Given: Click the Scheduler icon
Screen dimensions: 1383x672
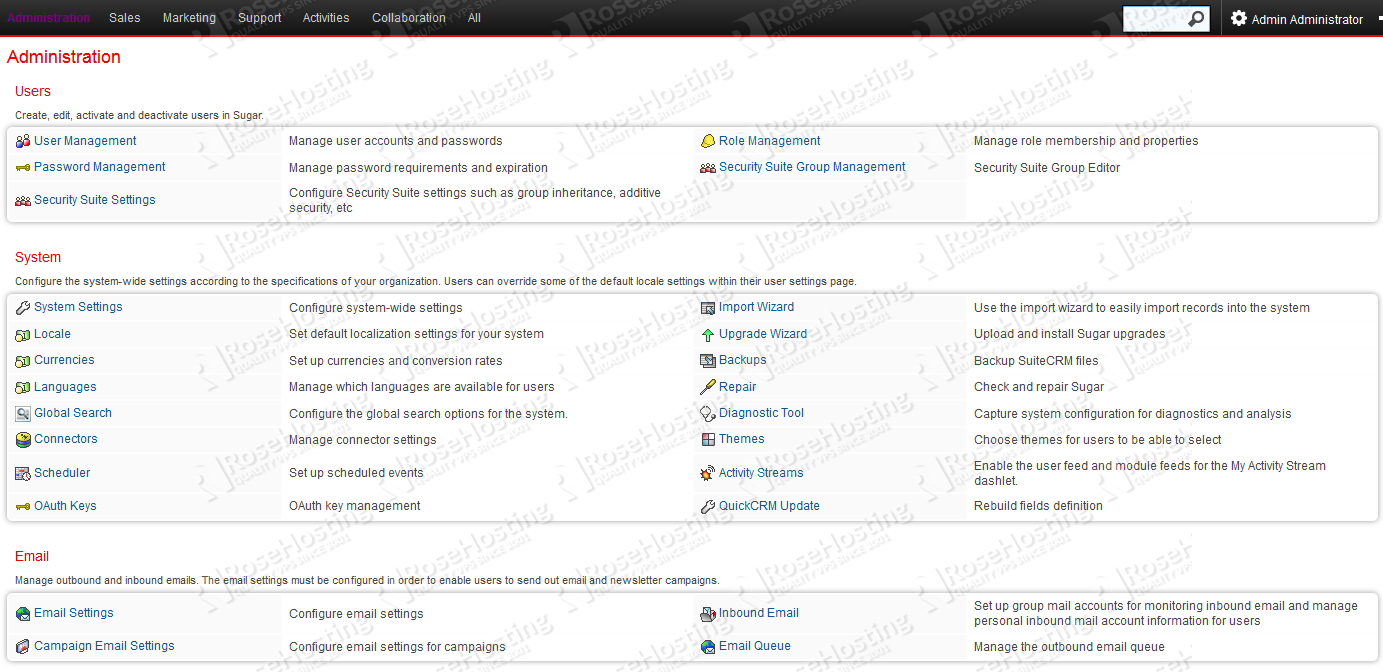Looking at the screenshot, I should [23, 473].
